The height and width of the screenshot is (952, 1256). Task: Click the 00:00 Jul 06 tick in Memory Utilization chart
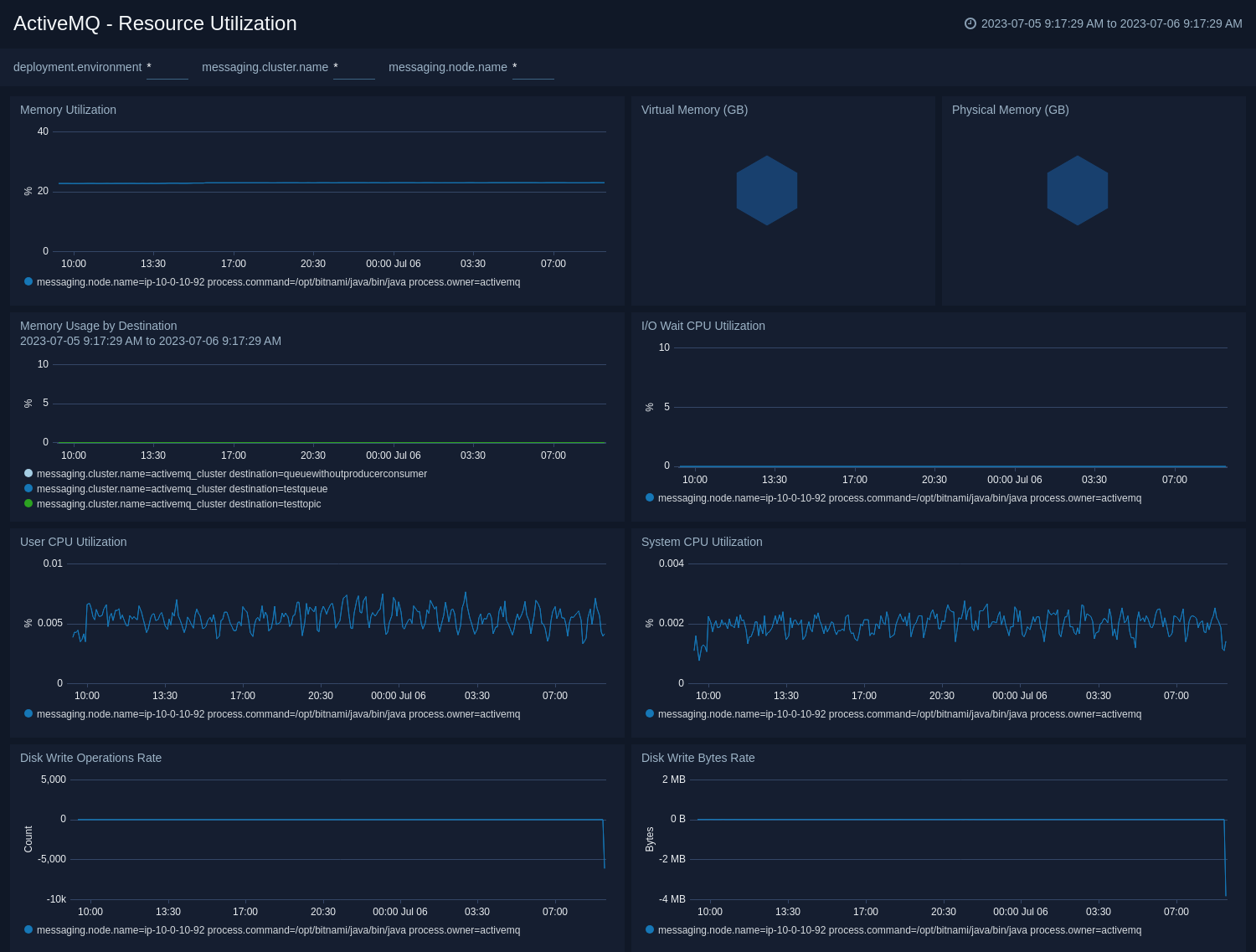(394, 264)
